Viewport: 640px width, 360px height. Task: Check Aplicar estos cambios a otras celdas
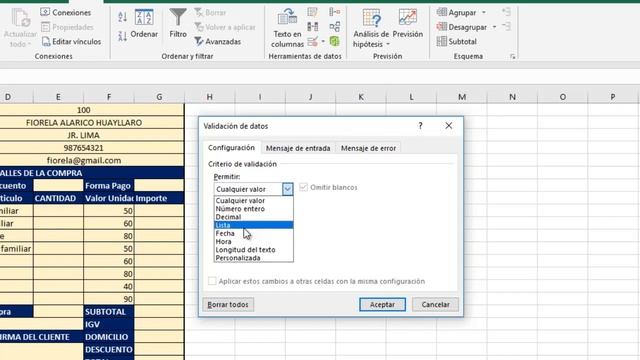click(x=212, y=281)
